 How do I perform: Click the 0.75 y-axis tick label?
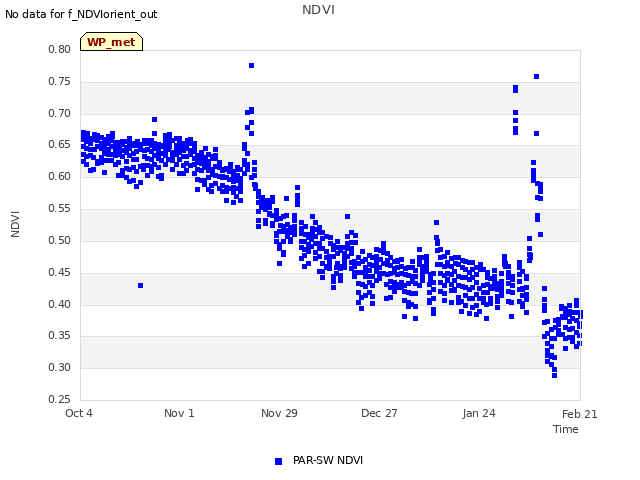60,81
